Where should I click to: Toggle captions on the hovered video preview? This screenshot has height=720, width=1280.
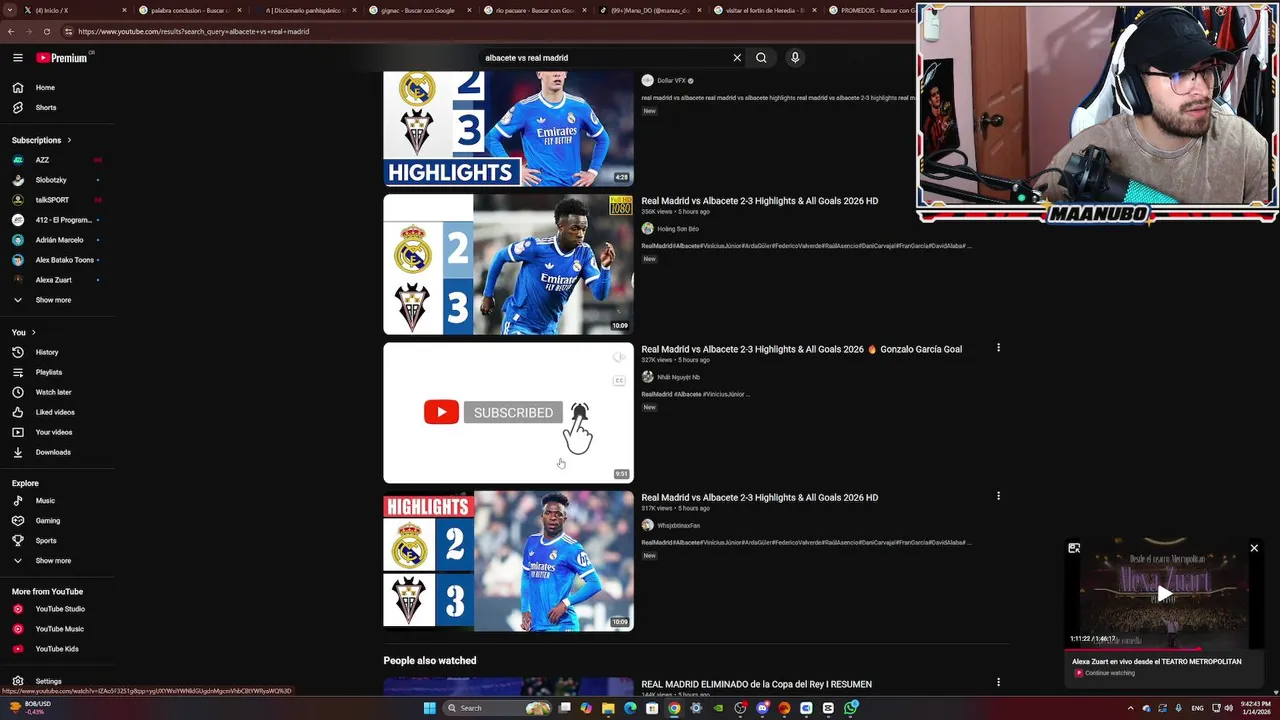[x=619, y=380]
